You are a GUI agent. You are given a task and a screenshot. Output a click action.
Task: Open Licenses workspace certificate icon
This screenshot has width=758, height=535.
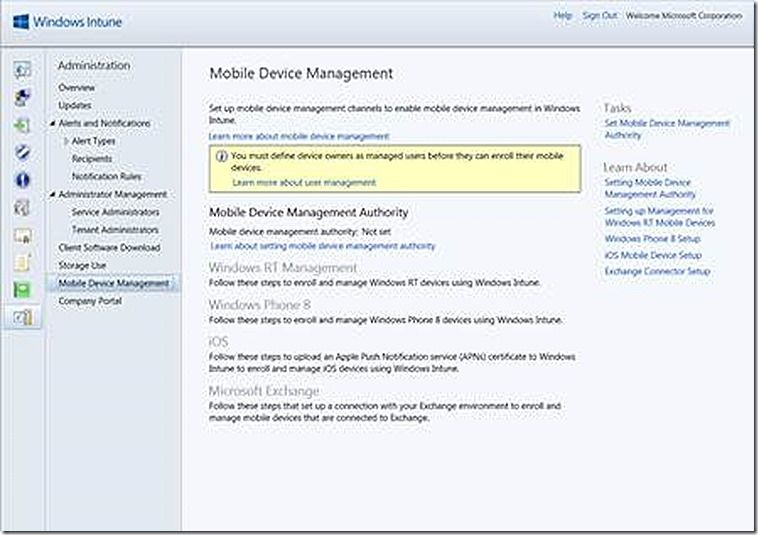coord(22,235)
